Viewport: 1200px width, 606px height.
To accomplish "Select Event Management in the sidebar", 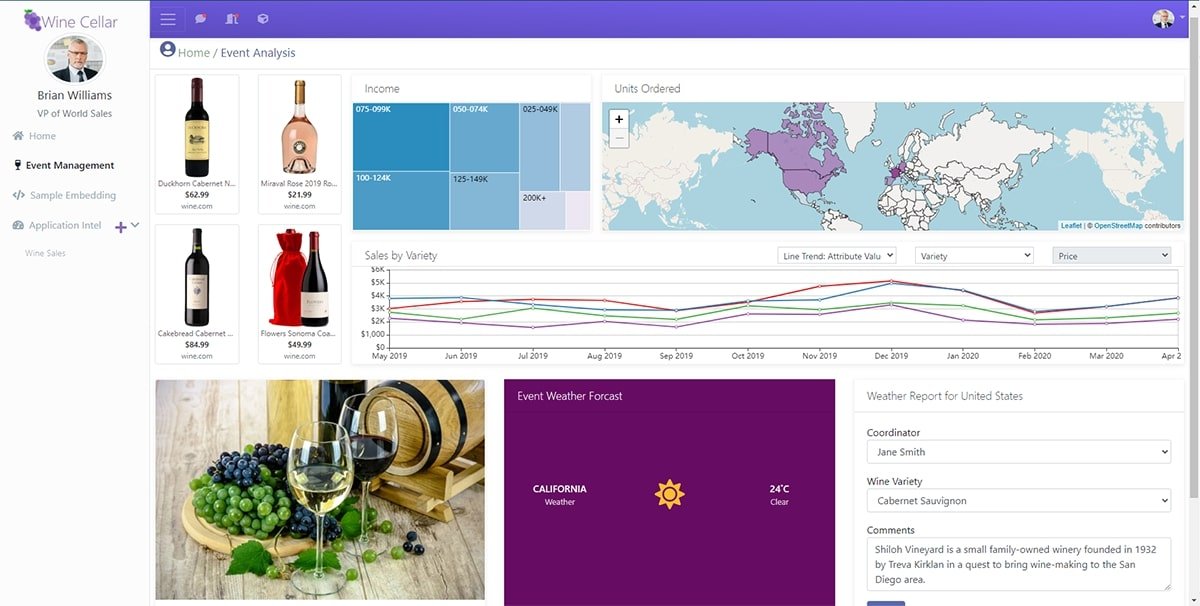I will 70,166.
